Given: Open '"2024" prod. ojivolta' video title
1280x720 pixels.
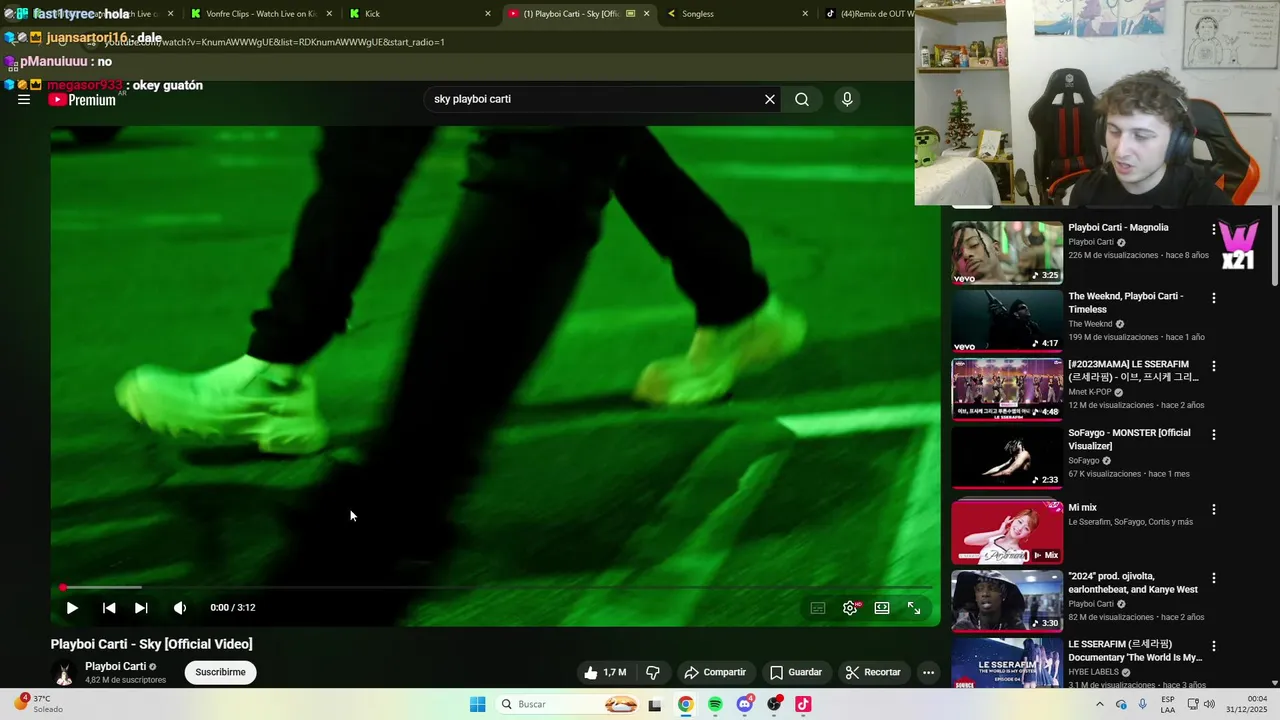Looking at the screenshot, I should [1133, 583].
